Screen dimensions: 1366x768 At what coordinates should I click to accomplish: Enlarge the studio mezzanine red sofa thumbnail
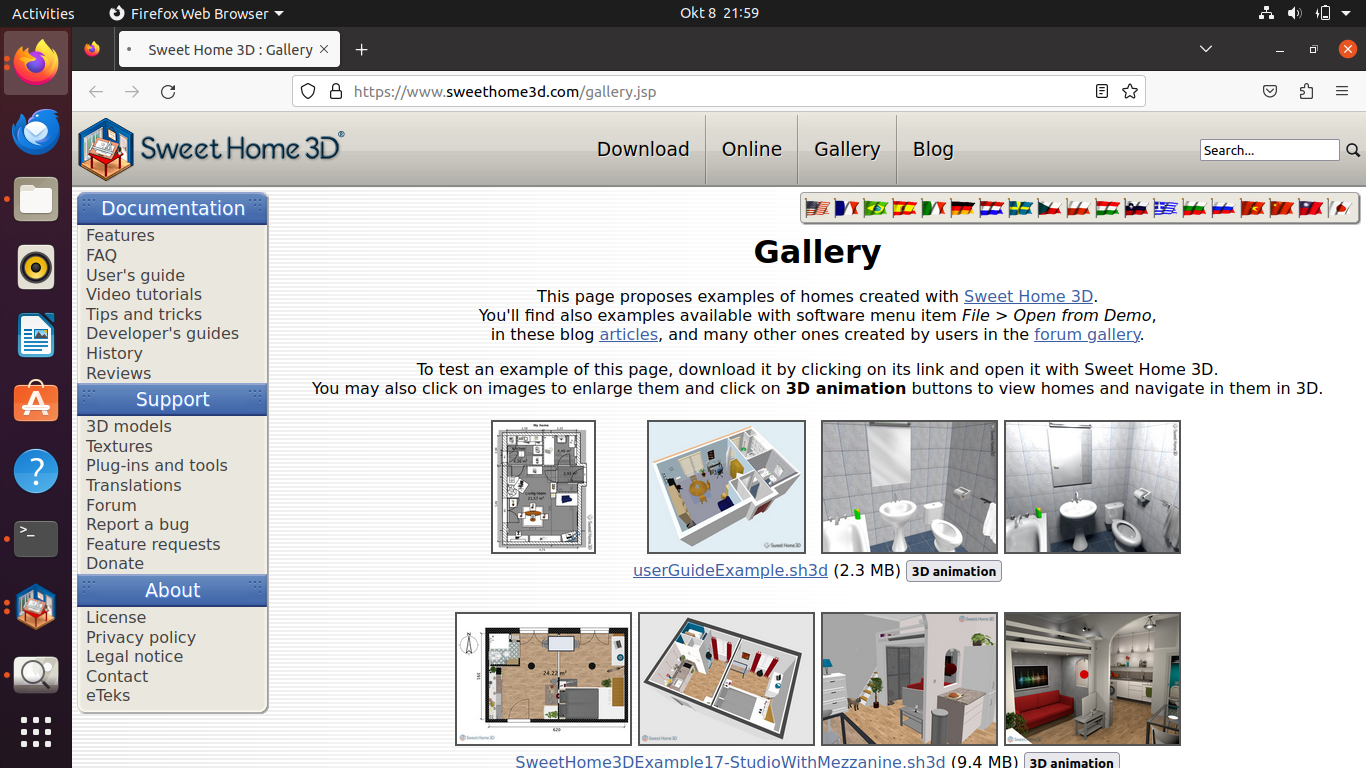(x=1092, y=679)
